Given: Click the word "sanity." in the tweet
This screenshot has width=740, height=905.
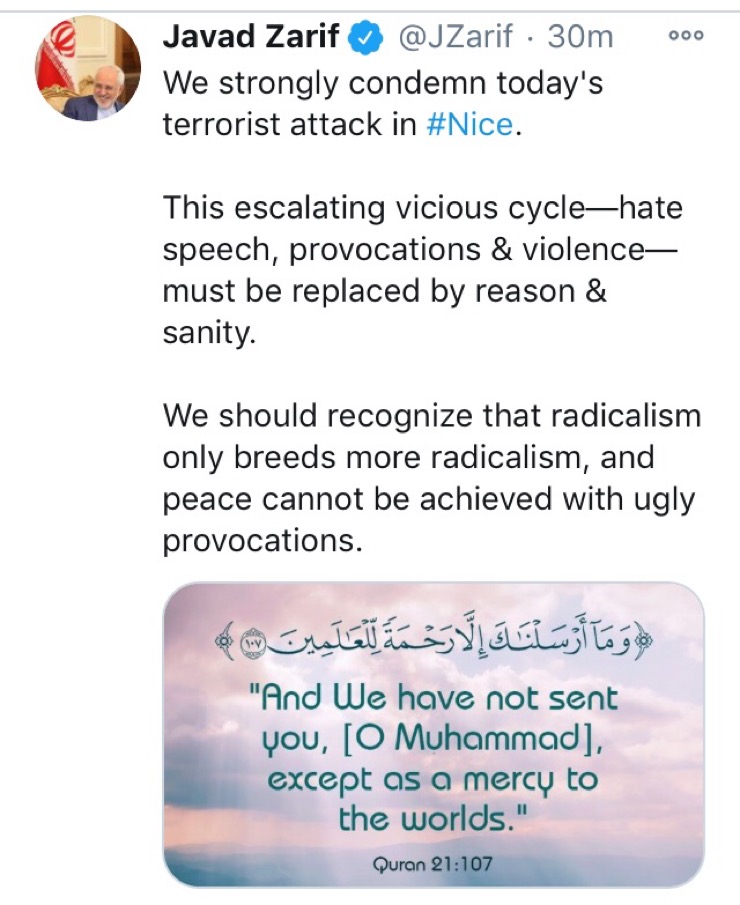Looking at the screenshot, I should [210, 333].
